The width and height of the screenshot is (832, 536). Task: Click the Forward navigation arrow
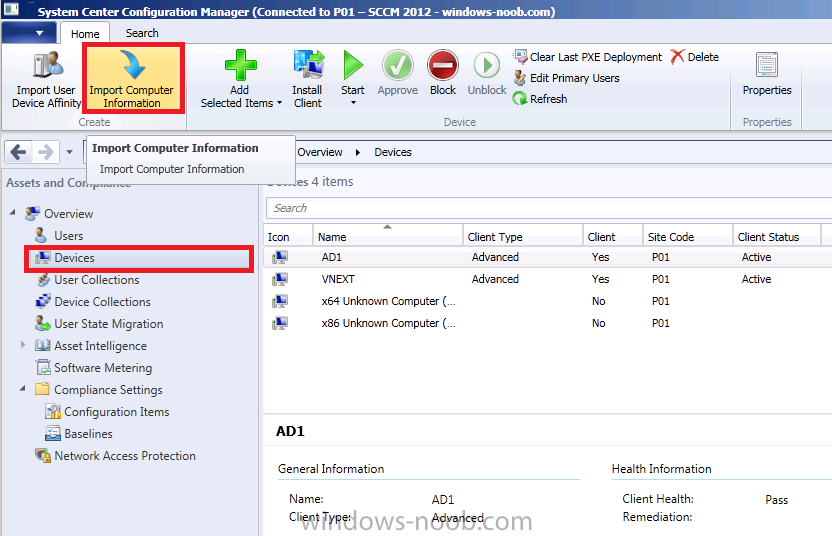pos(46,152)
